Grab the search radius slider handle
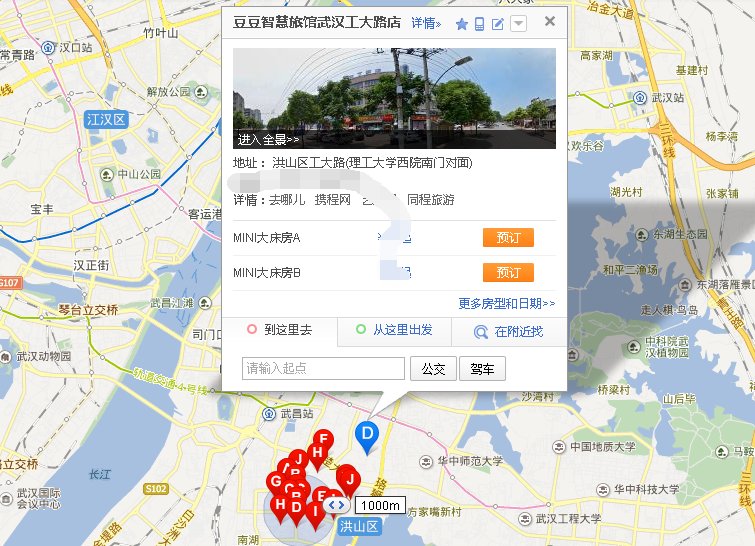Screen dimensions: 755x546 337,505
